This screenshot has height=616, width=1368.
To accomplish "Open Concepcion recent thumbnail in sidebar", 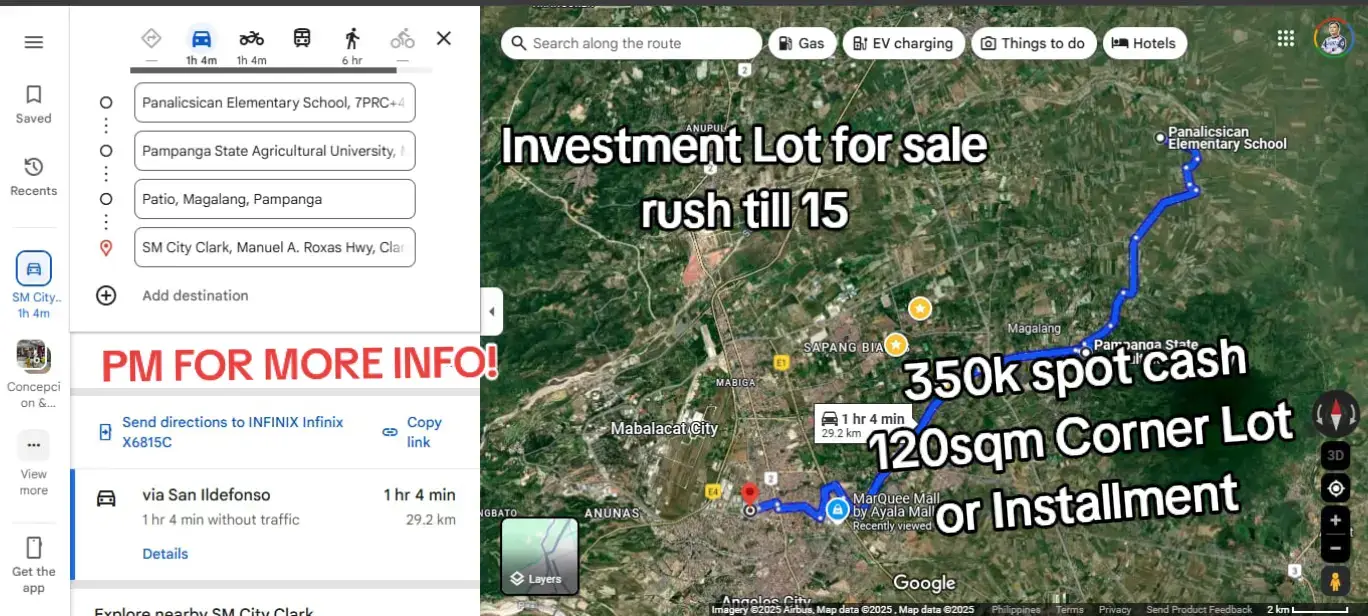I will pos(34,374).
